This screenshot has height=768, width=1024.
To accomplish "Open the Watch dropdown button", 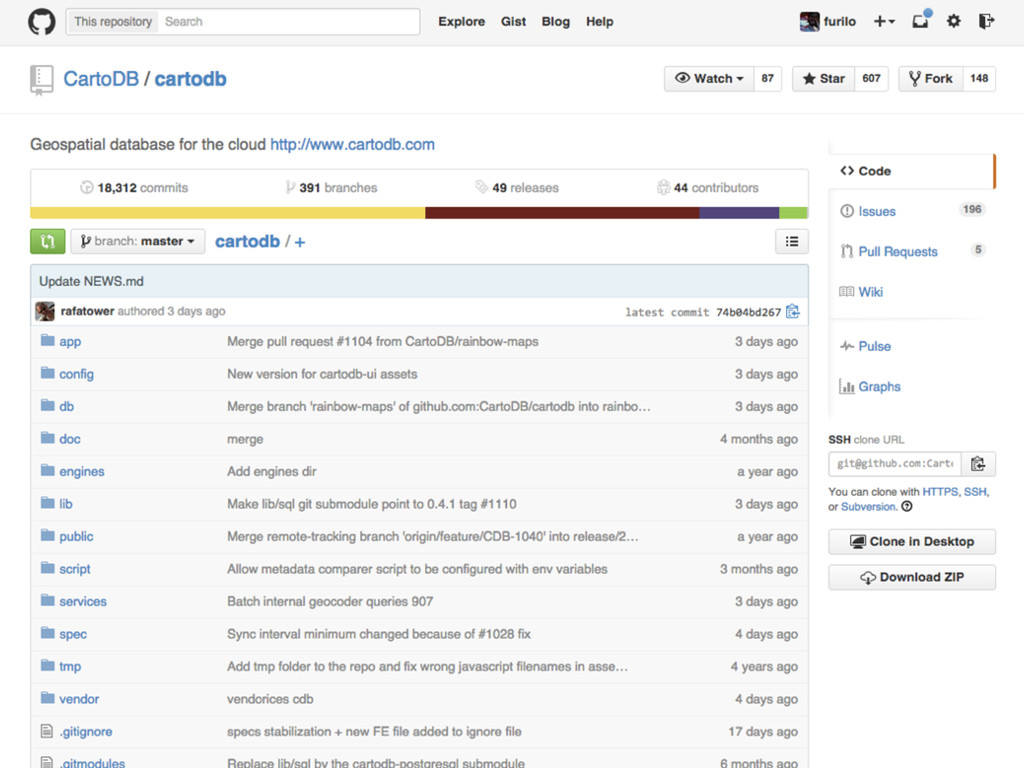I will pyautogui.click(x=709, y=78).
